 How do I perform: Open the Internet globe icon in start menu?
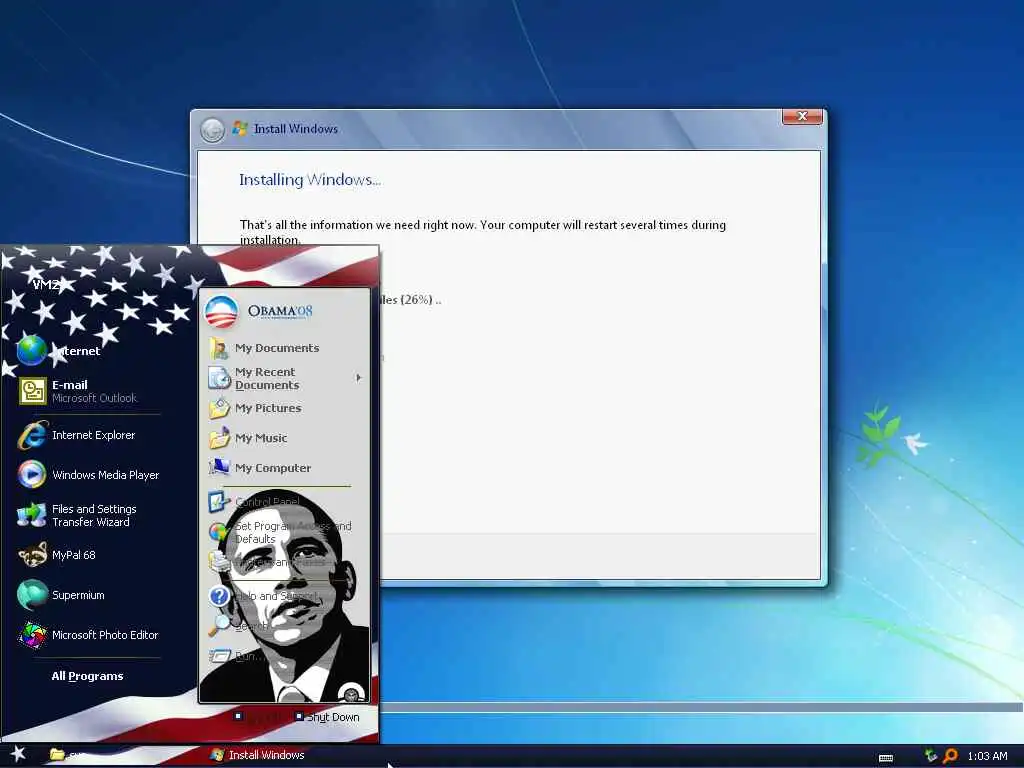pyautogui.click(x=31, y=351)
